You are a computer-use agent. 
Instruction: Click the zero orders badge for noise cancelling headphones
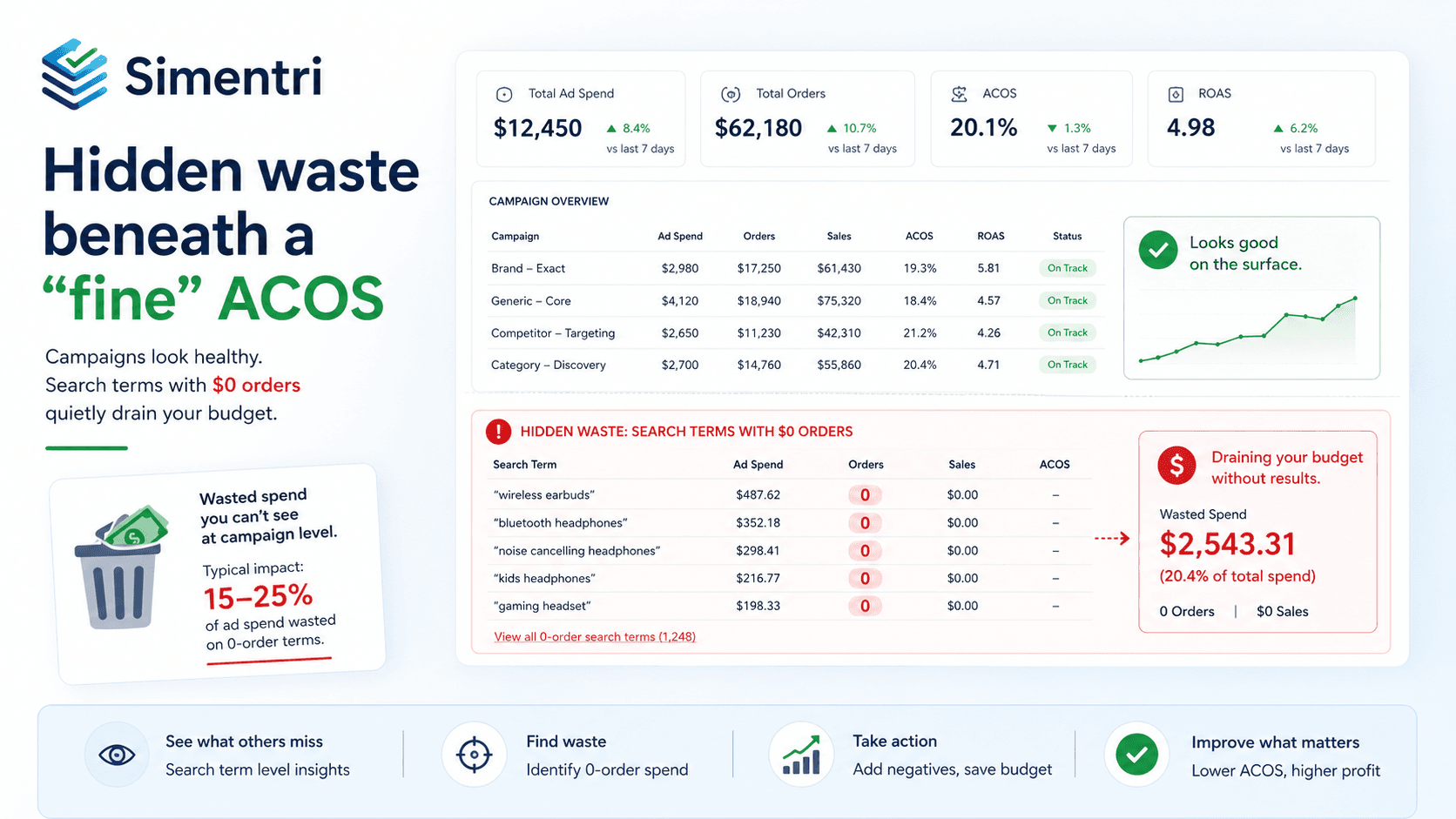click(865, 551)
